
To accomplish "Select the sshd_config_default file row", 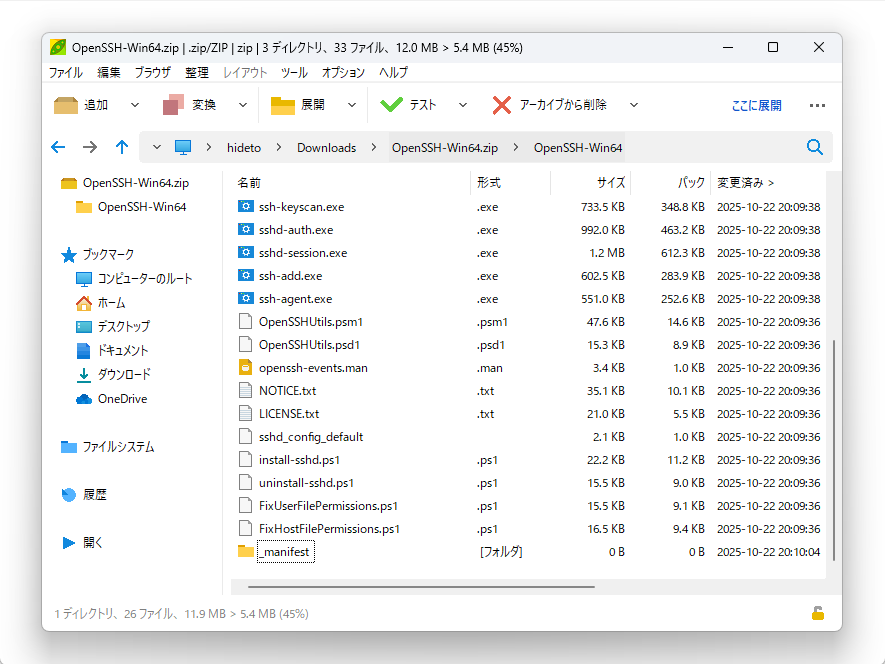I will [x=528, y=436].
